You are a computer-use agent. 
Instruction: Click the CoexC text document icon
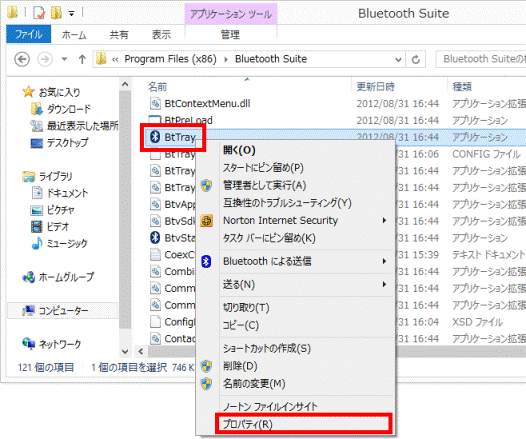[x=155, y=255]
